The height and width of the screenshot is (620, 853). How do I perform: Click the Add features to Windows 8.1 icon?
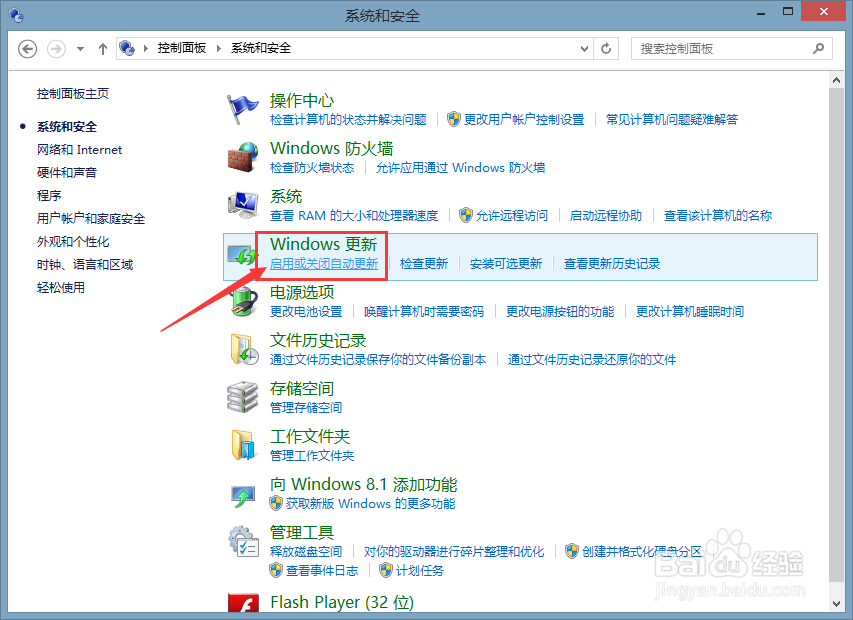tap(242, 495)
